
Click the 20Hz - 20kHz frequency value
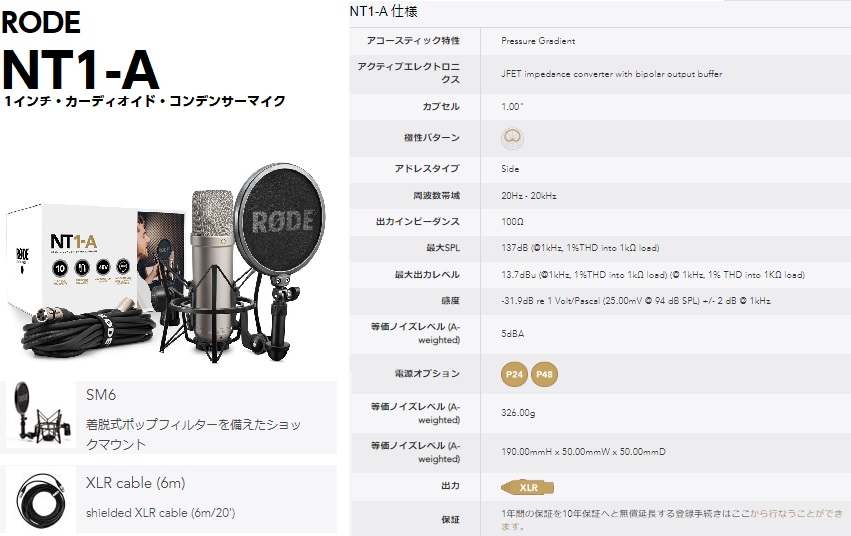(x=529, y=195)
